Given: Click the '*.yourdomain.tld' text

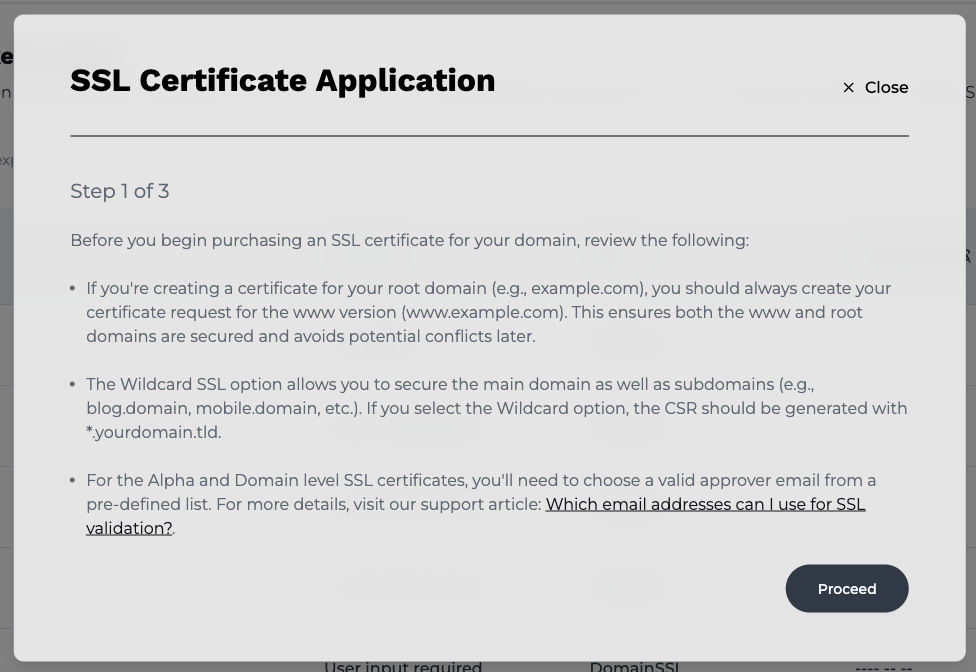Looking at the screenshot, I should [x=154, y=432].
